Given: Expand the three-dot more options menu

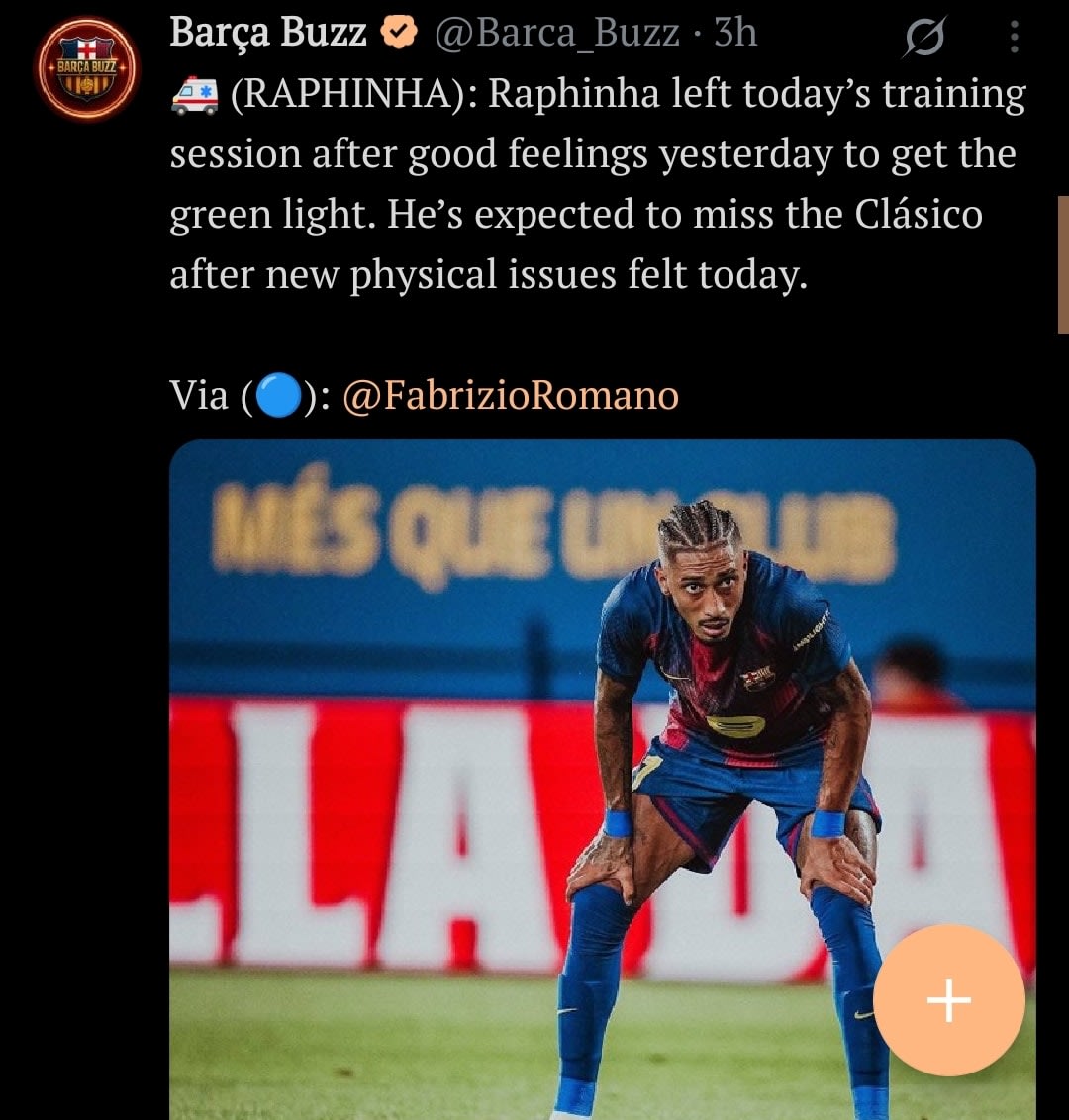Looking at the screenshot, I should click(1014, 36).
